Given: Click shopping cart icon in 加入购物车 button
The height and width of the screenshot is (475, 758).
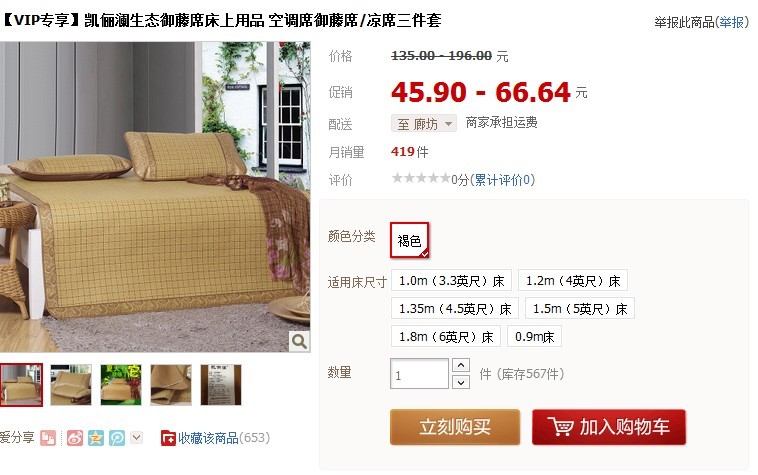Looking at the screenshot, I should coord(561,427).
